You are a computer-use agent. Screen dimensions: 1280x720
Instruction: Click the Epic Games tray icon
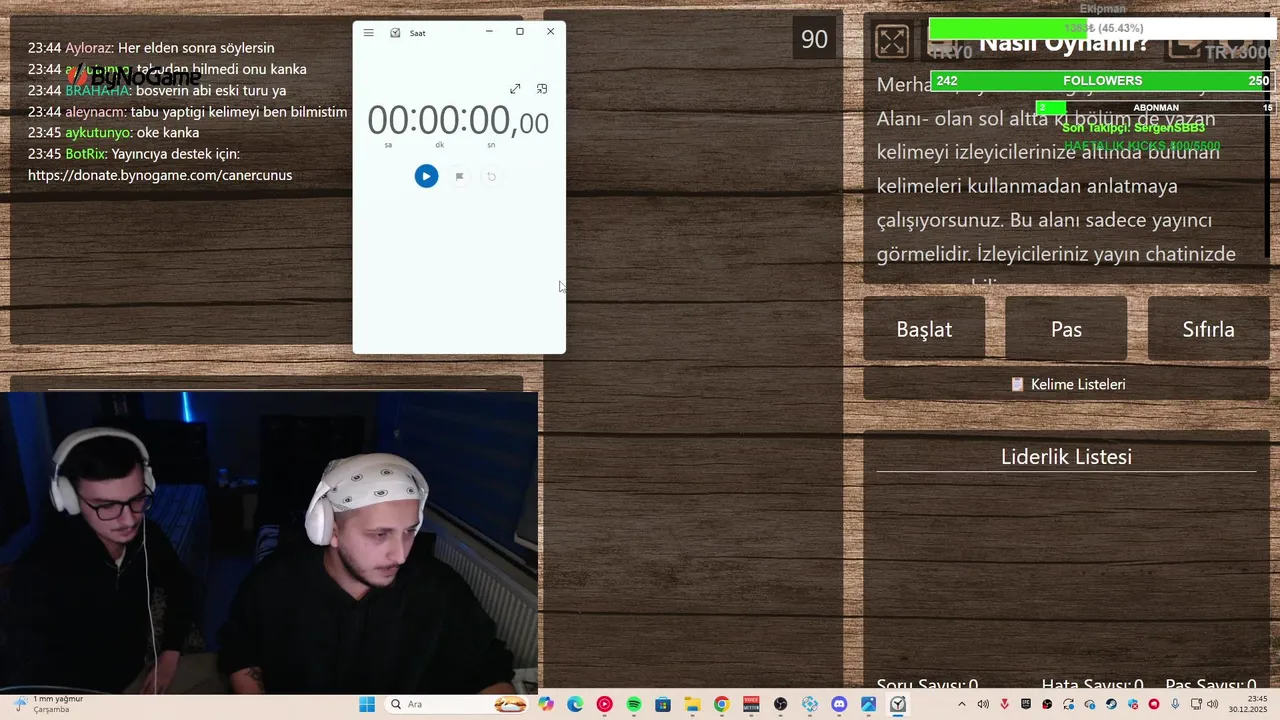coord(1026,704)
